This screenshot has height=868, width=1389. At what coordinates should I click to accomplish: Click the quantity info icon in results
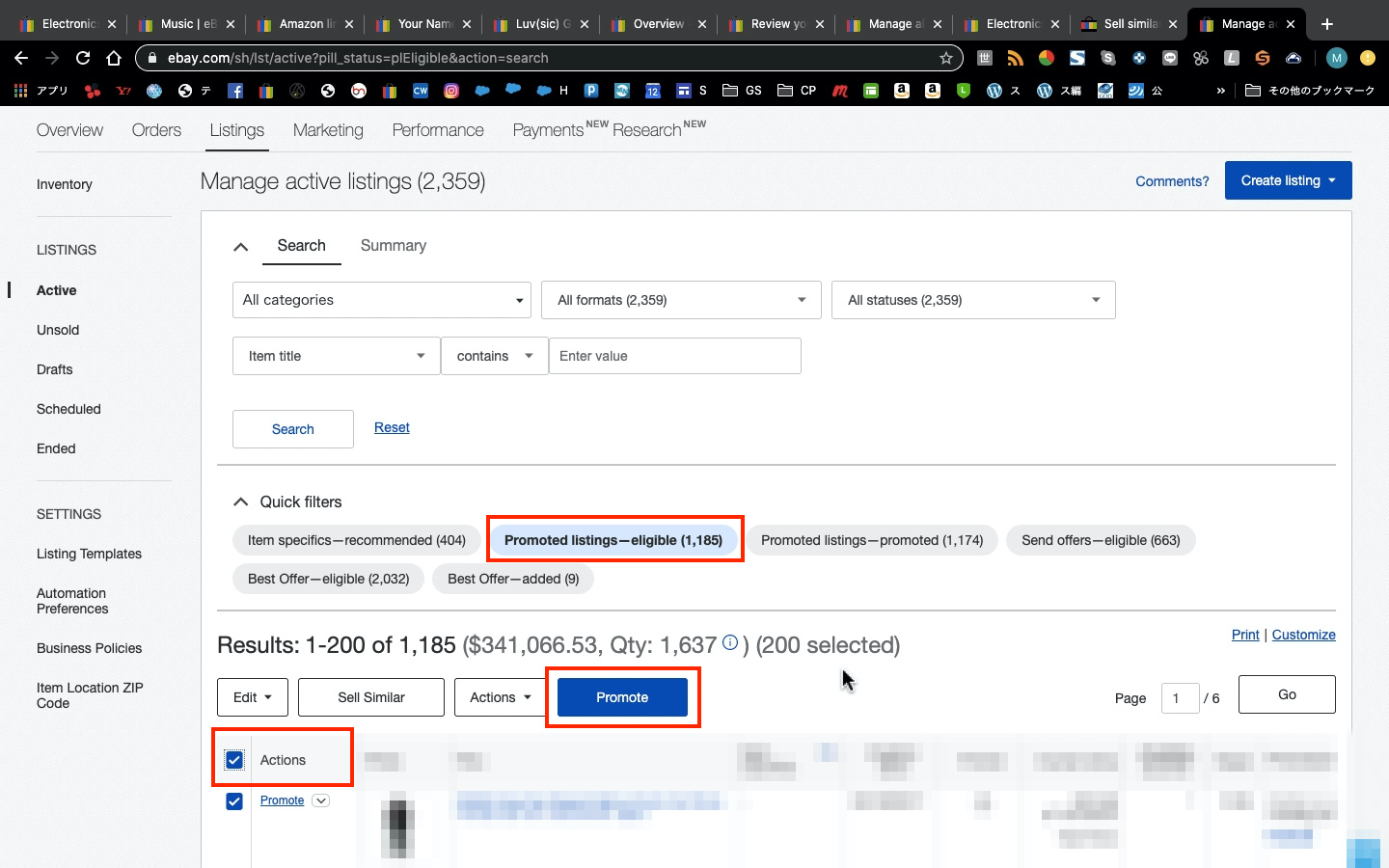pyautogui.click(x=730, y=642)
